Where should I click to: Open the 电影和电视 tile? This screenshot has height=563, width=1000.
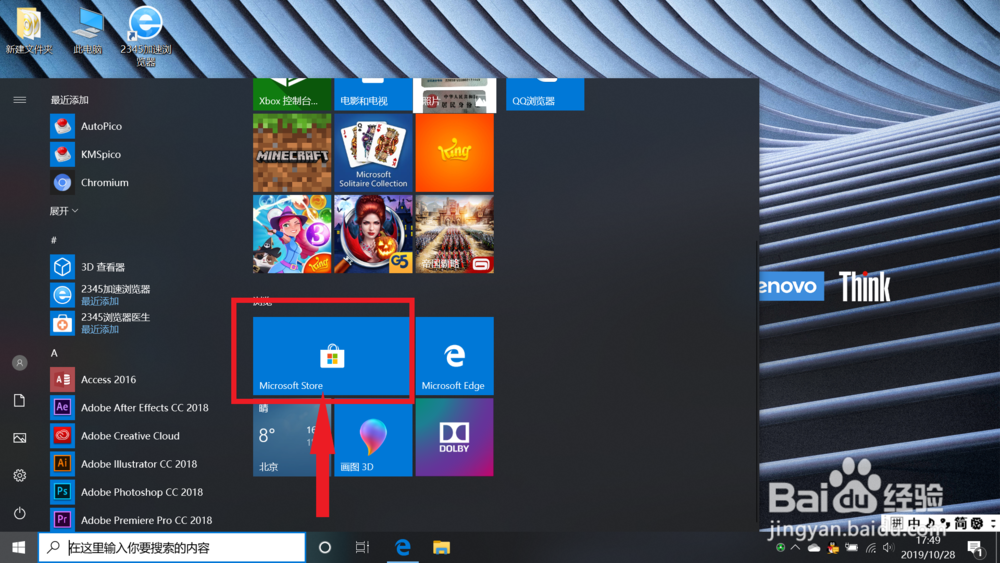pos(373,94)
